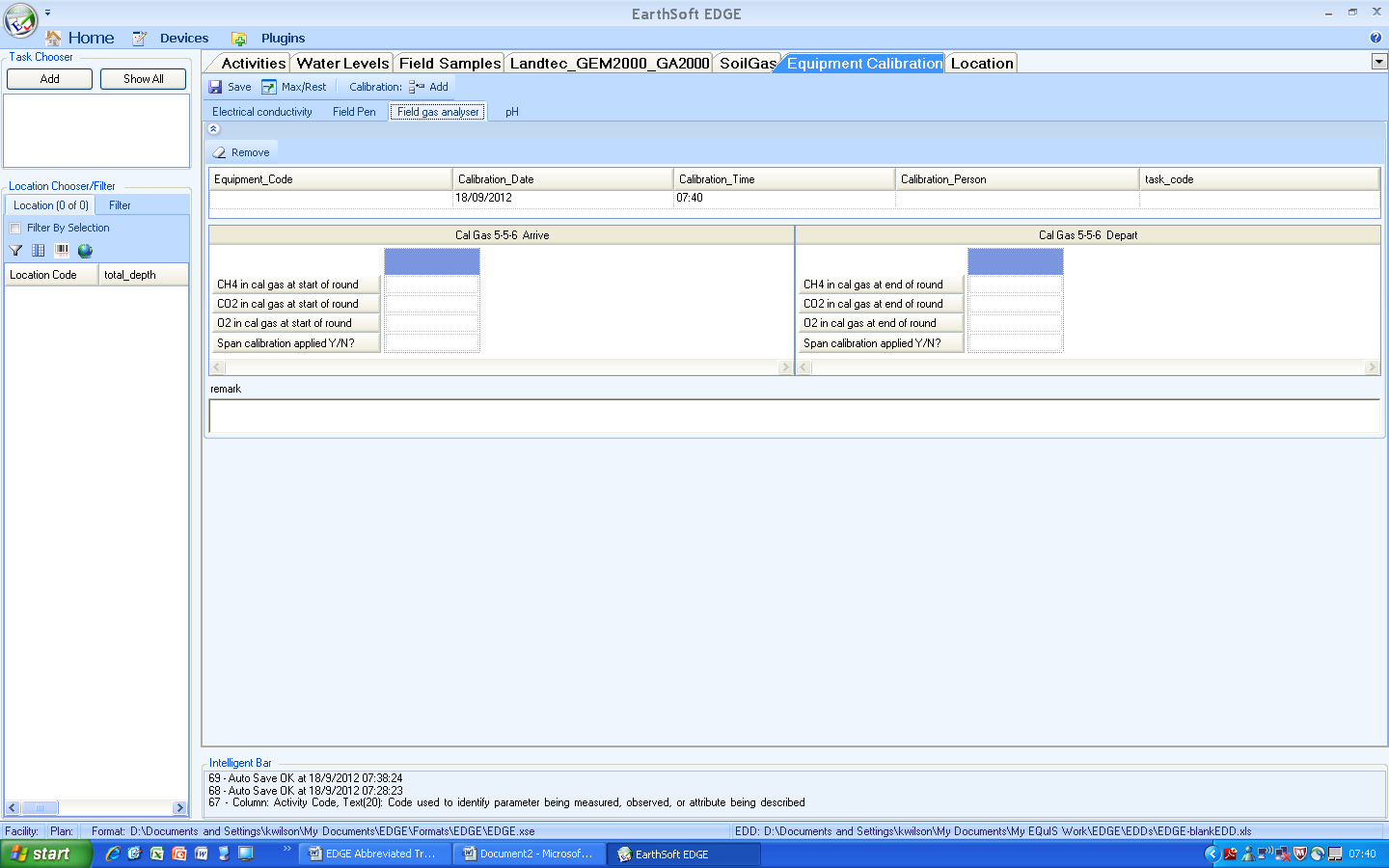This screenshot has width=1389, height=868.
Task: Click the Calibration_Time cell 07:40
Action: (784, 198)
